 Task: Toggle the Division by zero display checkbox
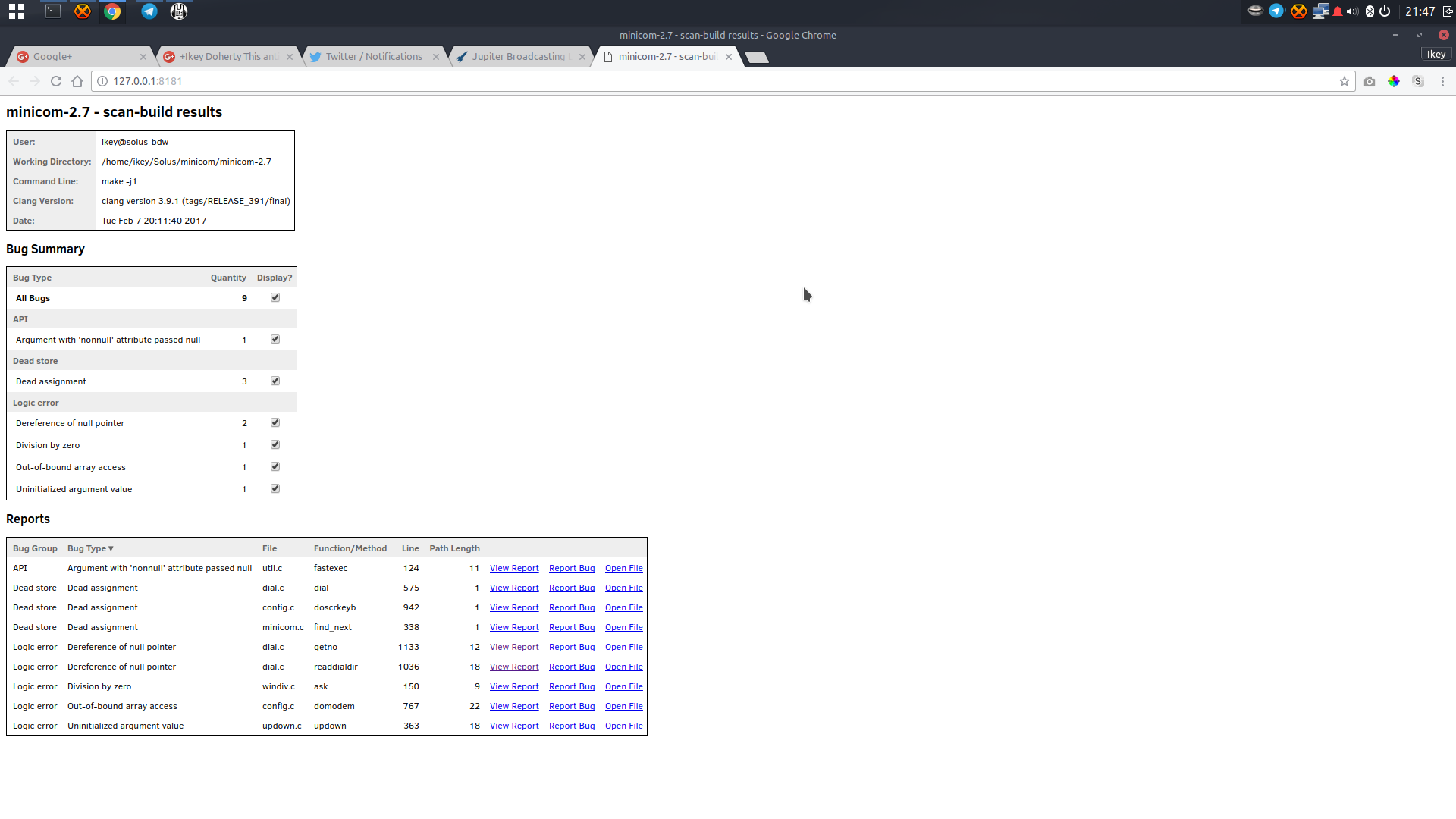[x=275, y=444]
